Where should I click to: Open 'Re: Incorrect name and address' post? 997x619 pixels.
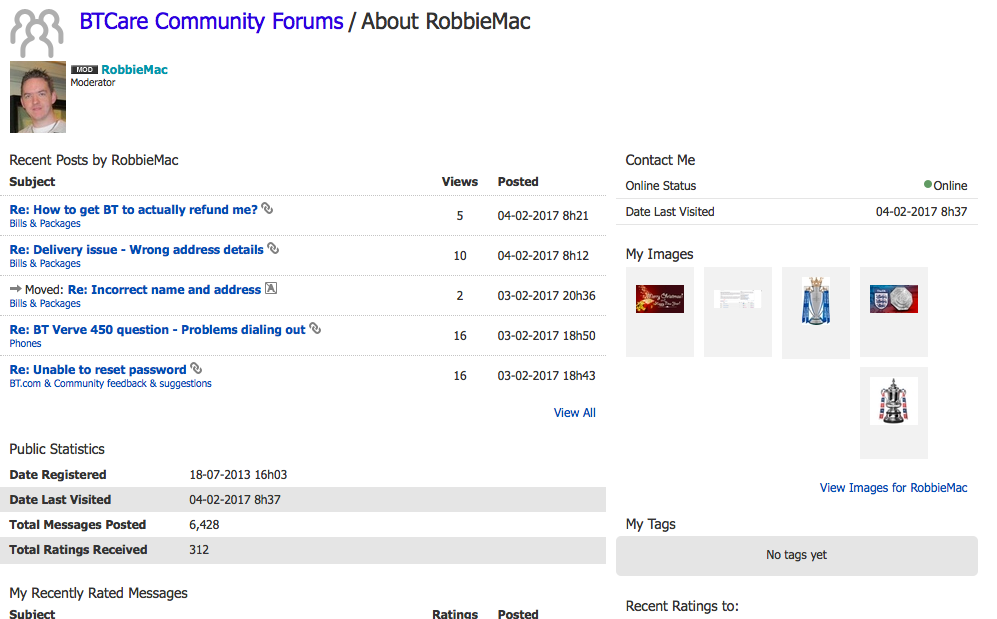164,290
